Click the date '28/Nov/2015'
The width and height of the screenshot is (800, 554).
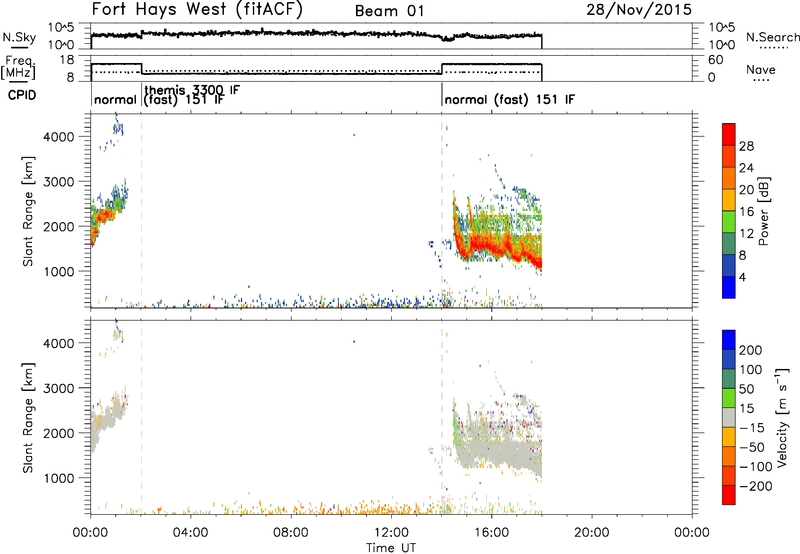[x=639, y=10]
